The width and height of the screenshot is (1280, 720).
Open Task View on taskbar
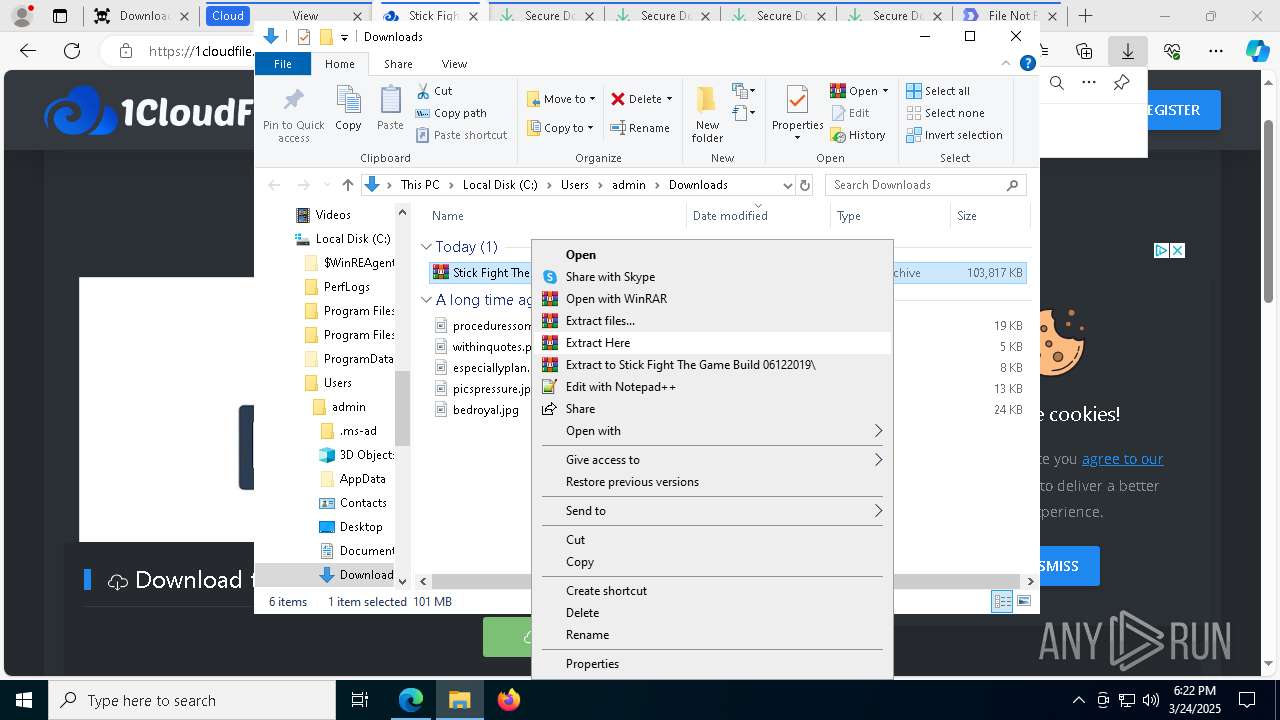(361, 700)
